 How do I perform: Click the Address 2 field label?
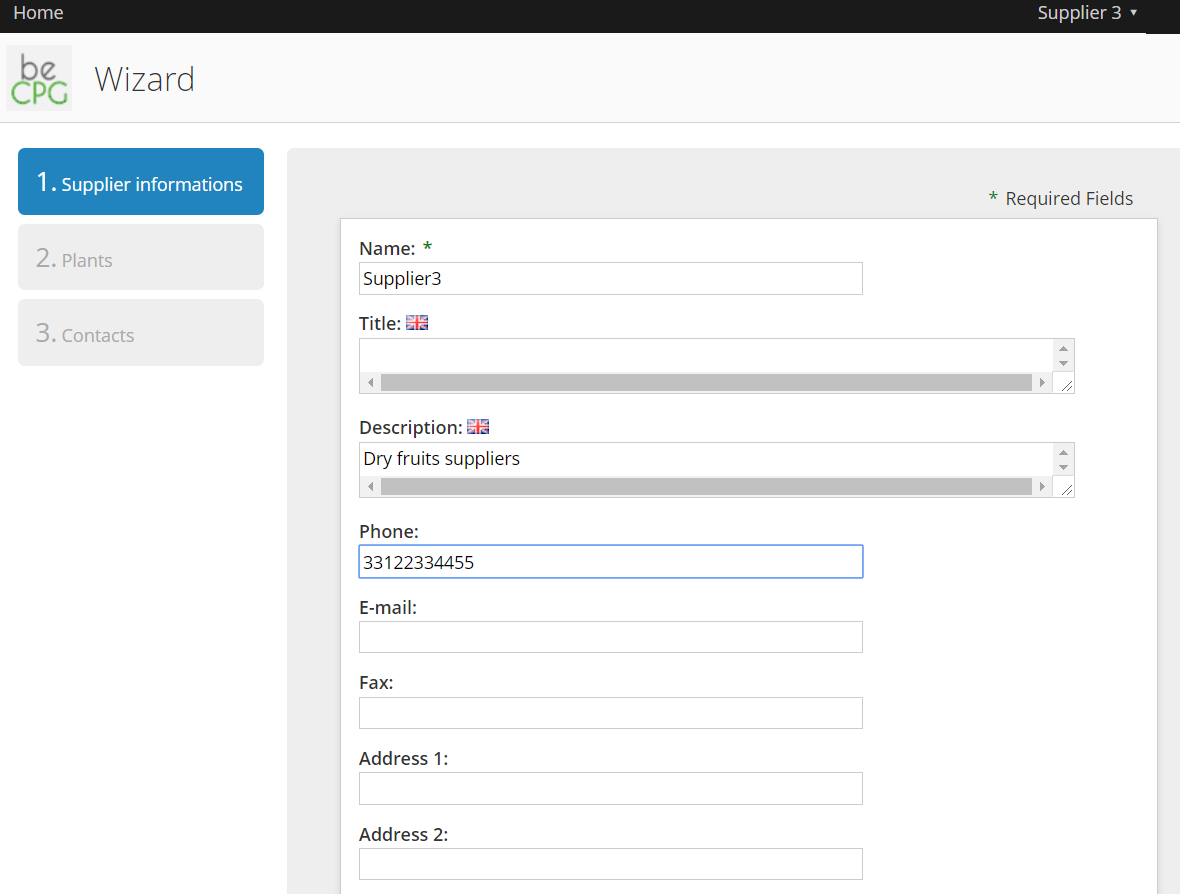pos(403,835)
